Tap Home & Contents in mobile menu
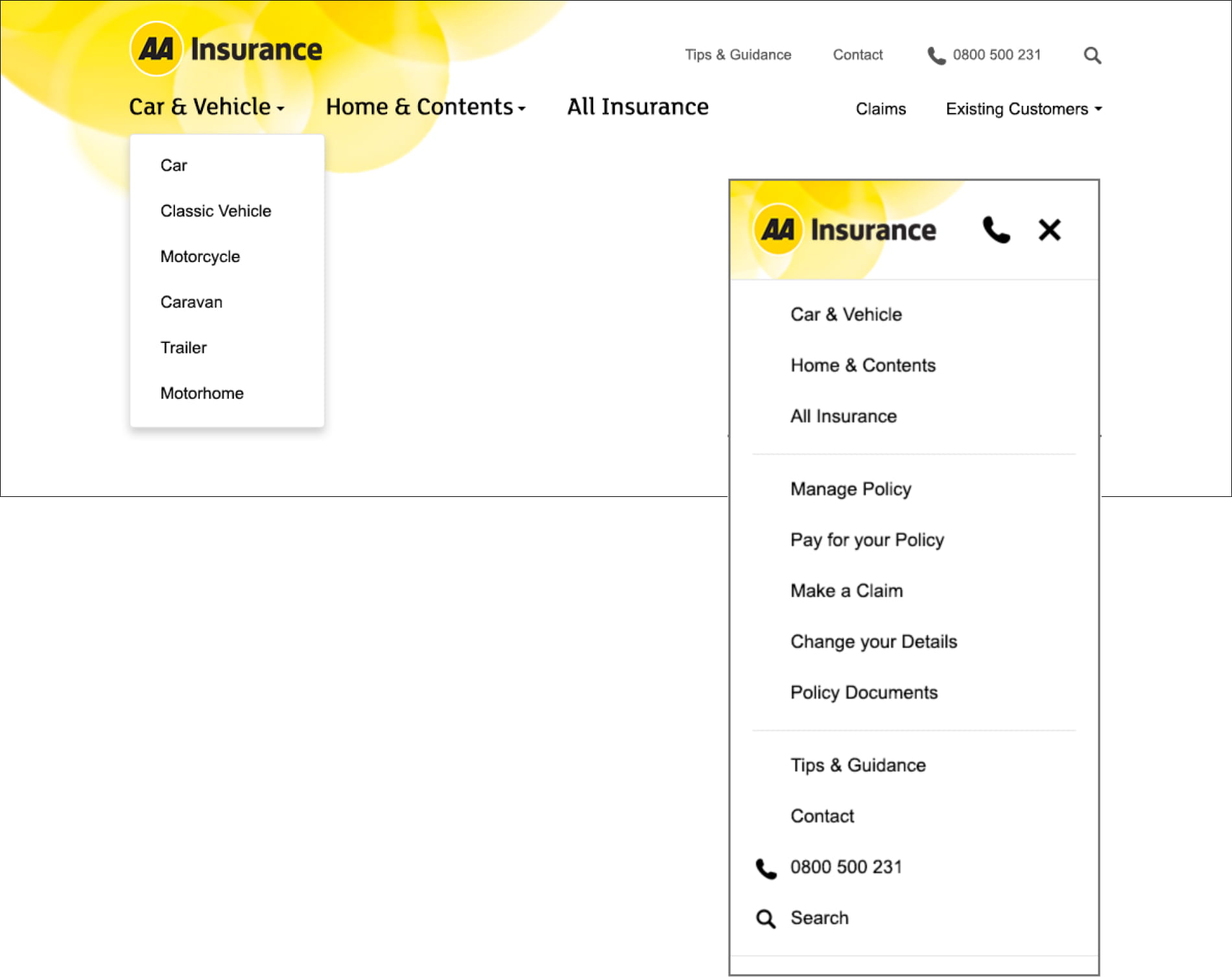The width and height of the screenshot is (1232, 977). click(863, 365)
